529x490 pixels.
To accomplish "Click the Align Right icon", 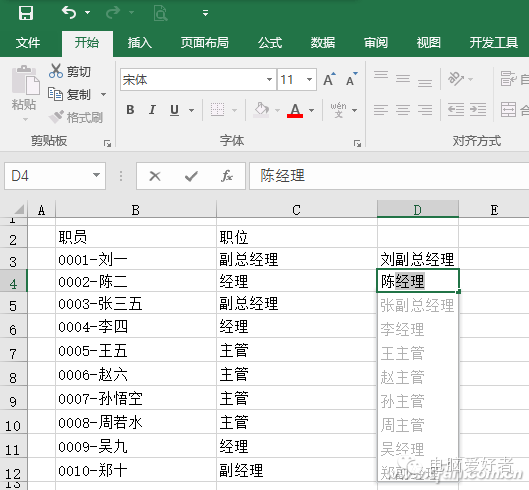I will 425,110.
